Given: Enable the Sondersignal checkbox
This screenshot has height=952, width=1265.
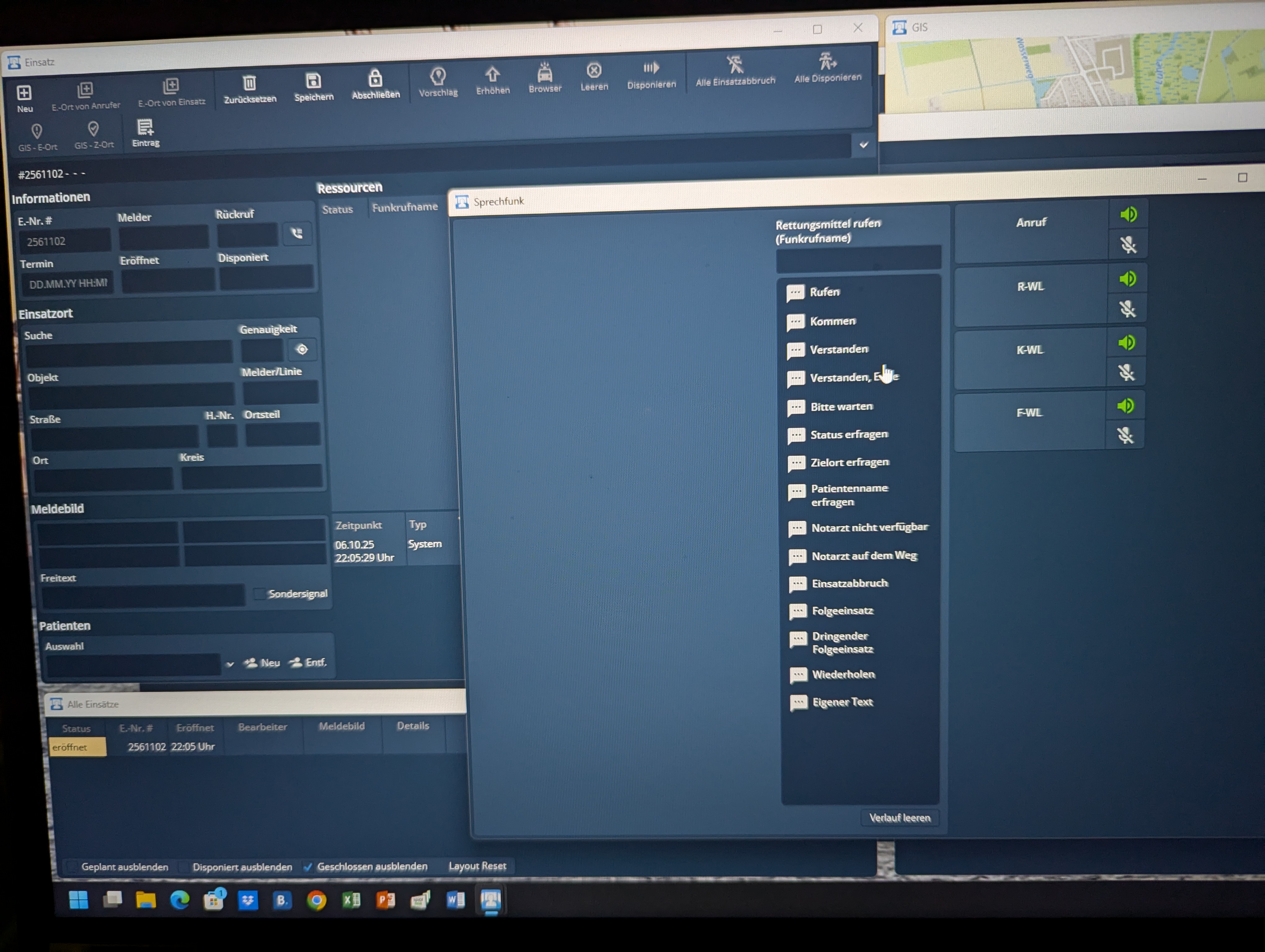Looking at the screenshot, I should 259,594.
